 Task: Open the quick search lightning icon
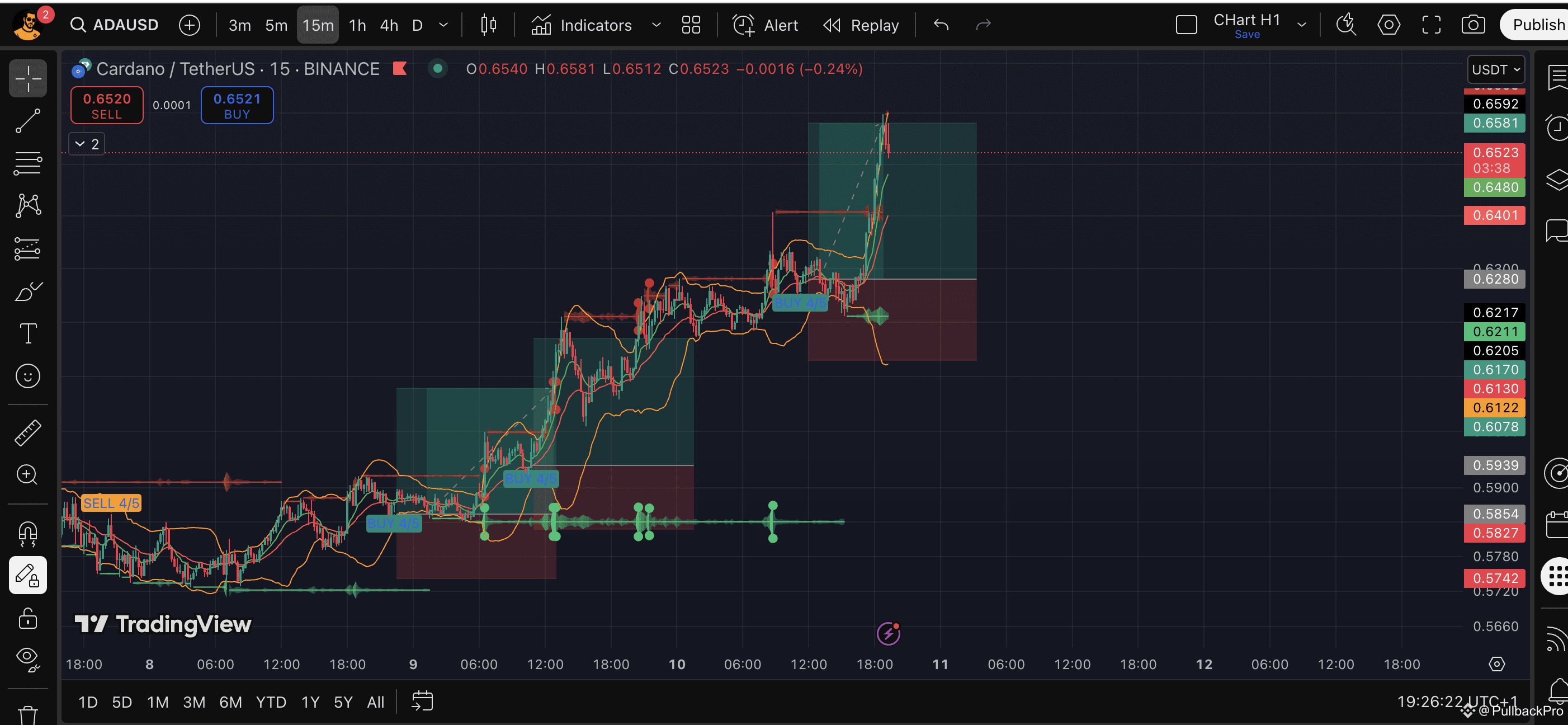pos(1346,25)
